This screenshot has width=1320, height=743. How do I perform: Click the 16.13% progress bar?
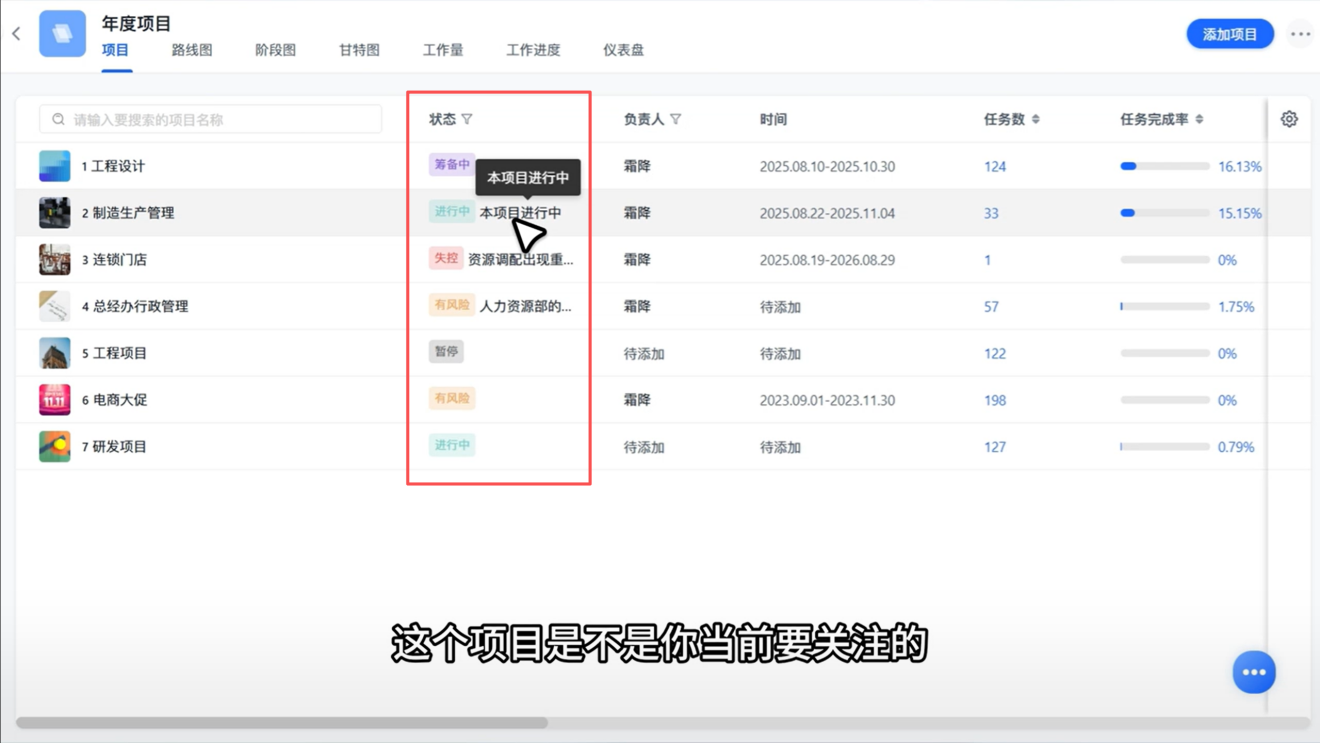pyautogui.click(x=1165, y=166)
